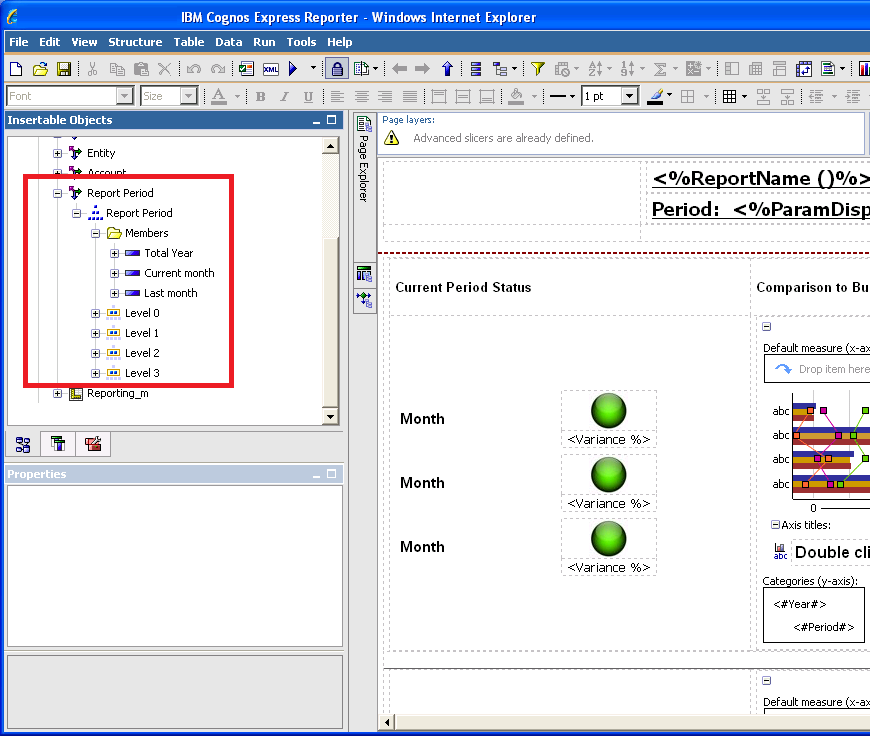
Task: Click the Validate report icon
Action: coord(246,69)
